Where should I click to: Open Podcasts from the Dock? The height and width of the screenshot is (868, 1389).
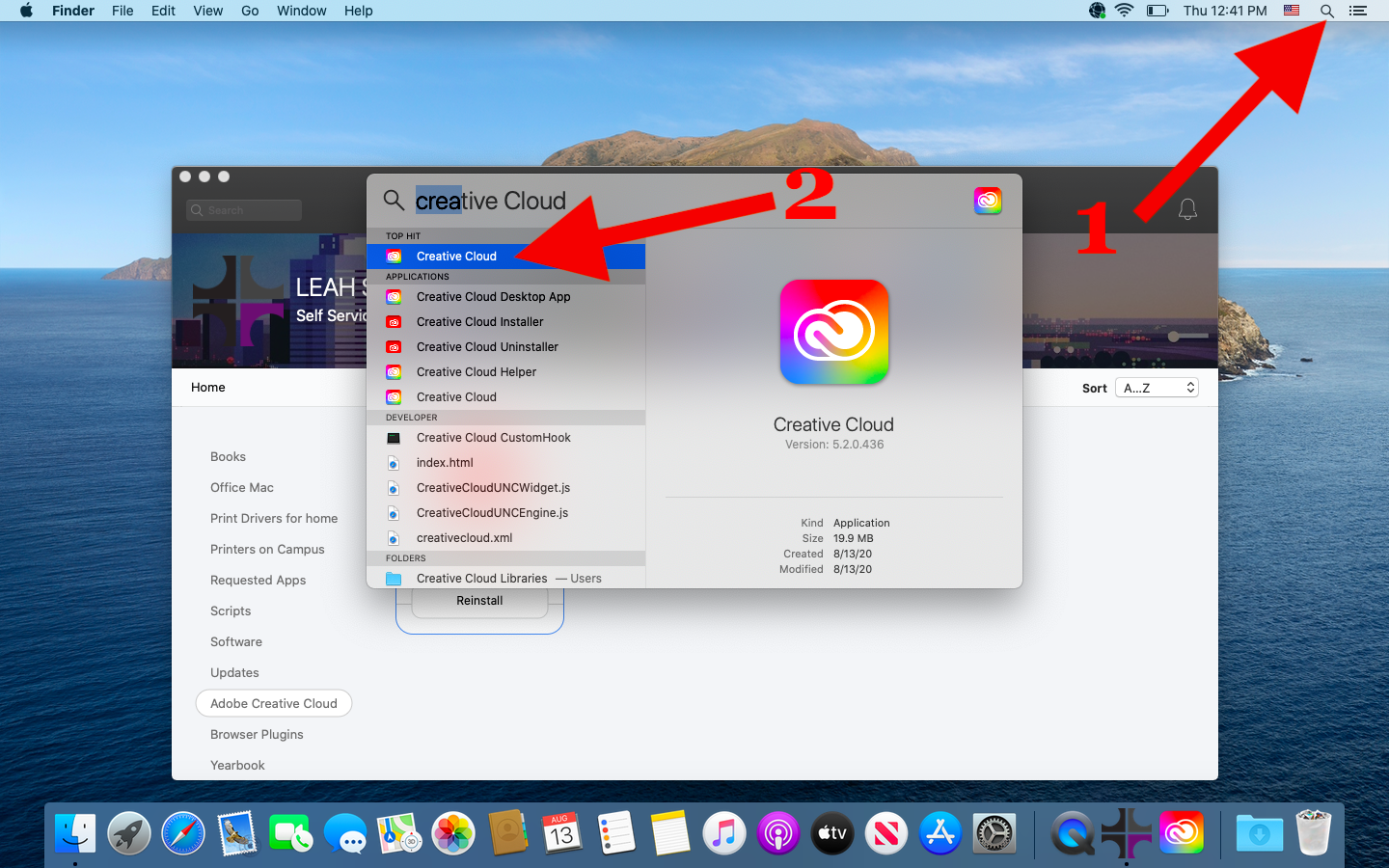pos(778,833)
